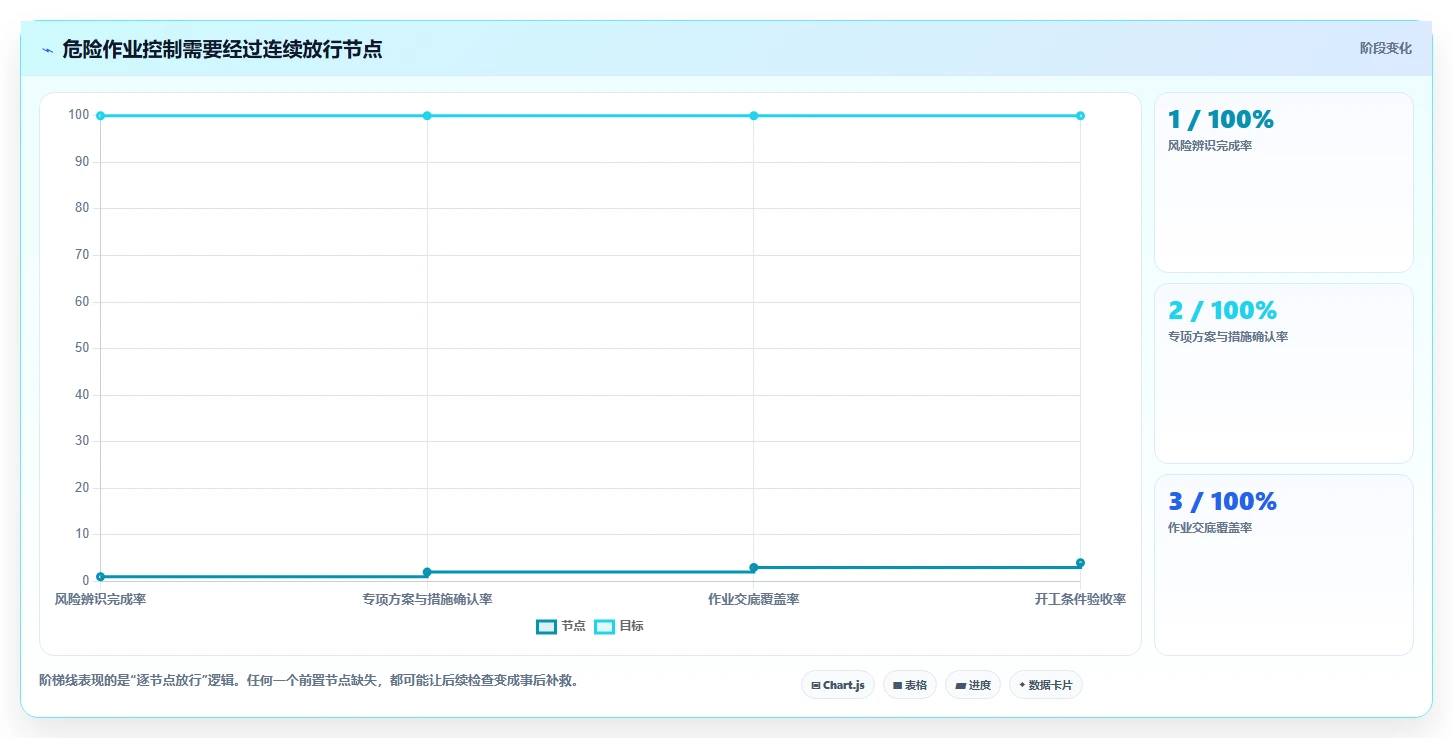Click the x-axis label 开工条件验收率
The width and height of the screenshot is (1453, 738).
point(1080,600)
